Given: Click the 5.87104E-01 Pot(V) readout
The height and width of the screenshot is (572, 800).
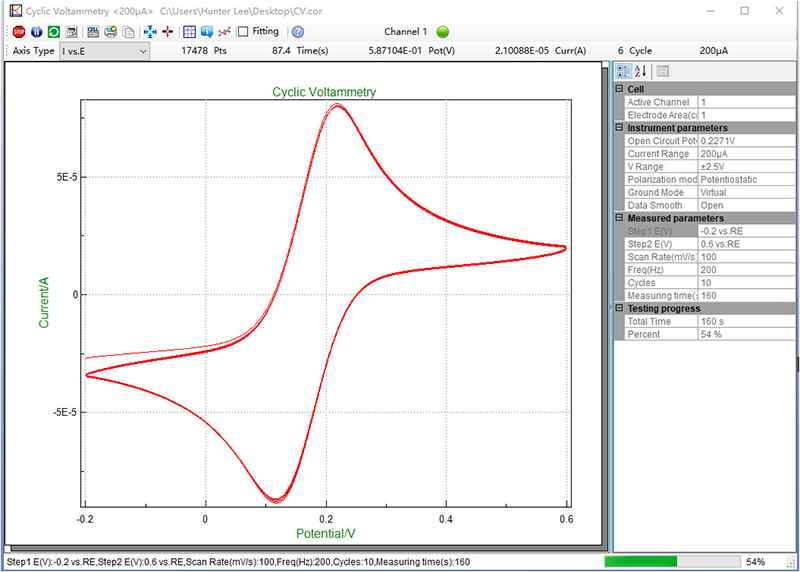Looking at the screenshot, I should [411, 51].
